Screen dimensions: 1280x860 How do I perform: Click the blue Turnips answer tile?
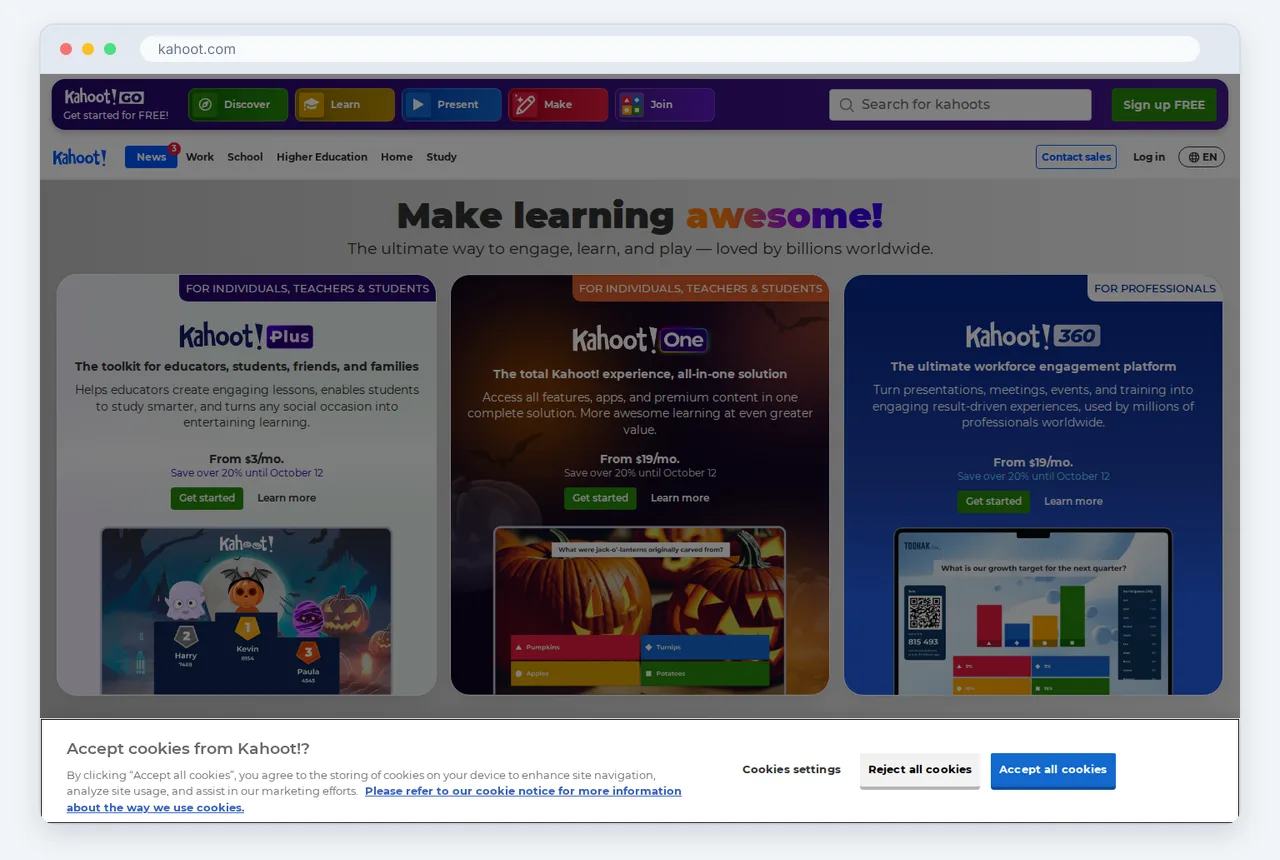tap(705, 647)
